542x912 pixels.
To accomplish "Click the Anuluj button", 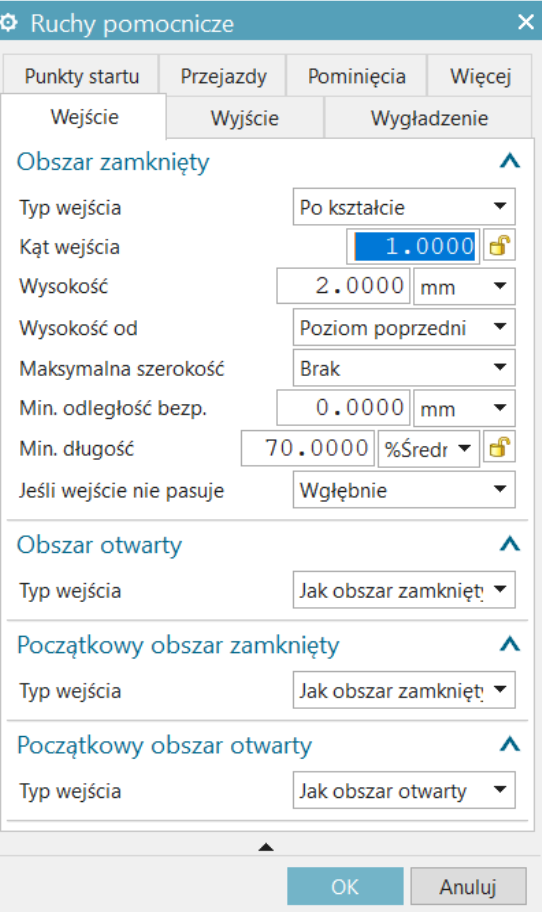I will point(468,886).
